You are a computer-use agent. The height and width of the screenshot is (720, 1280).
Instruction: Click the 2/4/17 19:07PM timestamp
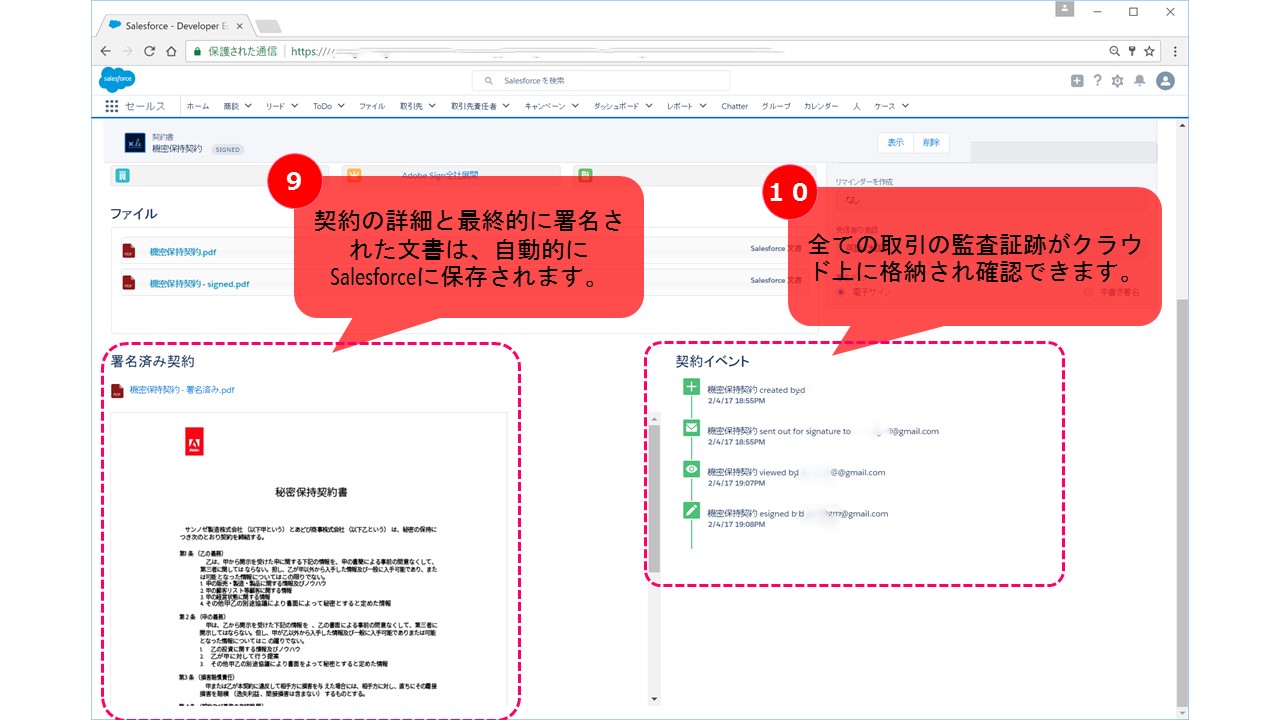(x=736, y=483)
